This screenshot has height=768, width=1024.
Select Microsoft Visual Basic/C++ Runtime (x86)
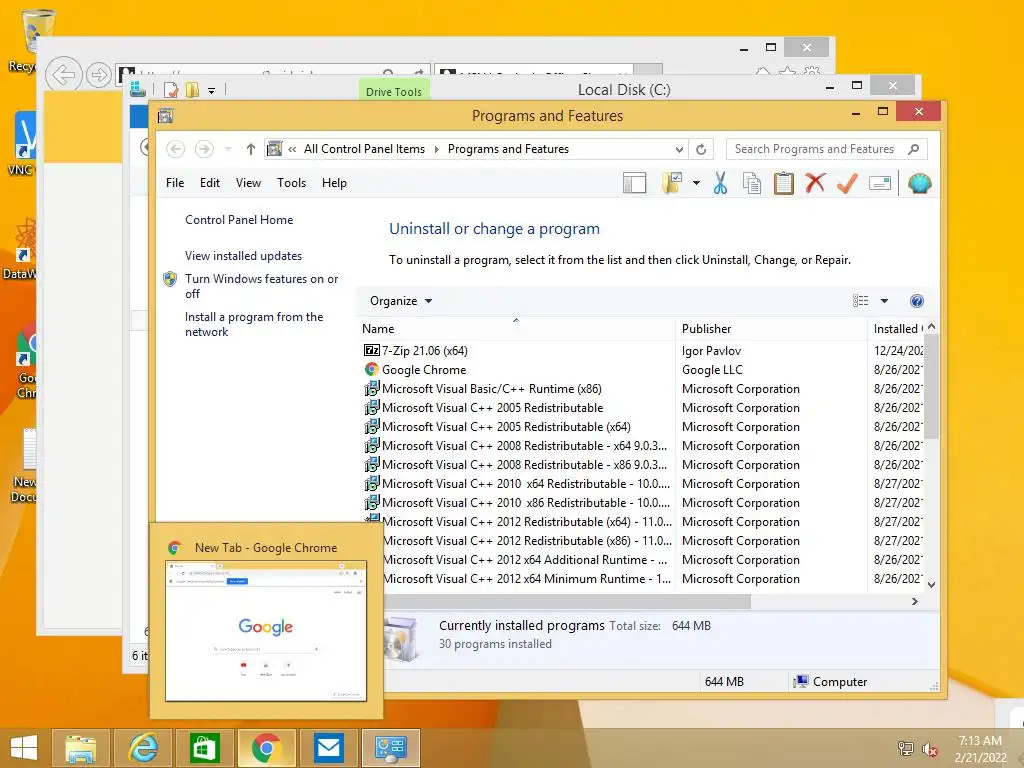tap(492, 389)
